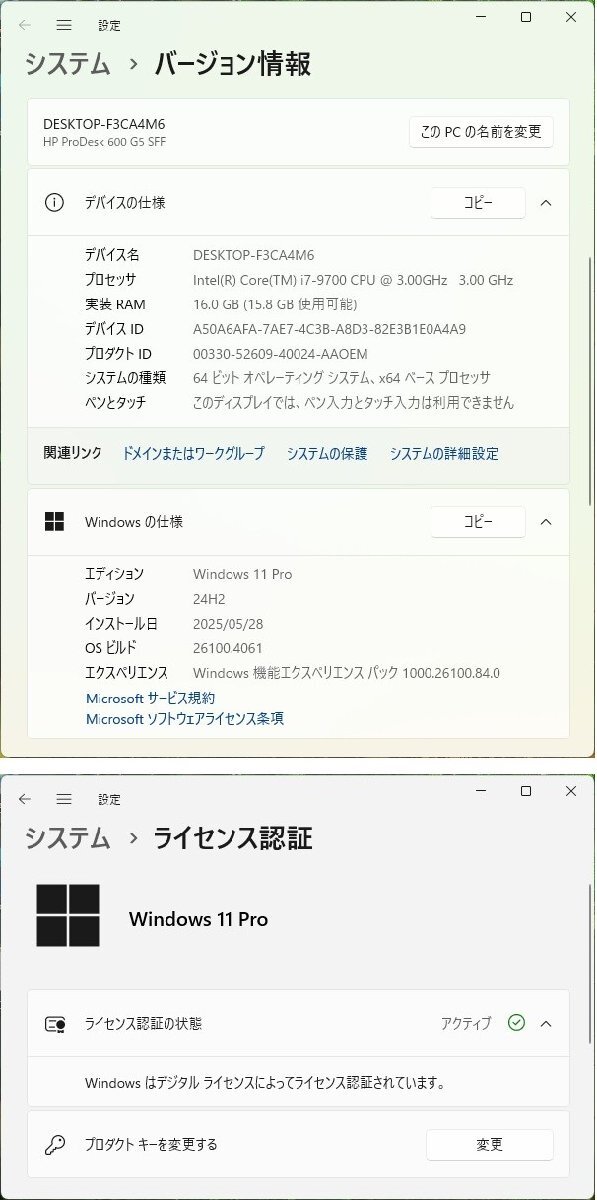Click the ライセンス認証の状態 certificate icon
Screen dimensions: 597x1200
point(55,1024)
